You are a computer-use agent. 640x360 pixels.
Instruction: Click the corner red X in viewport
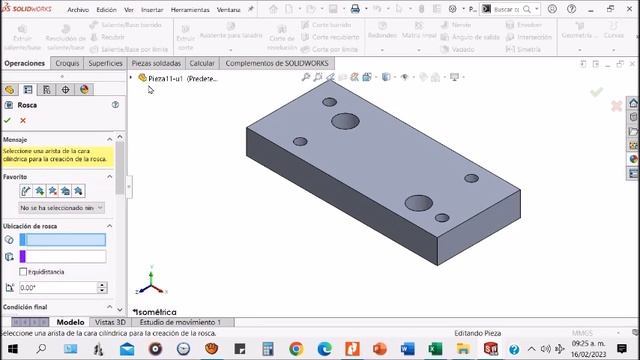pos(616,106)
